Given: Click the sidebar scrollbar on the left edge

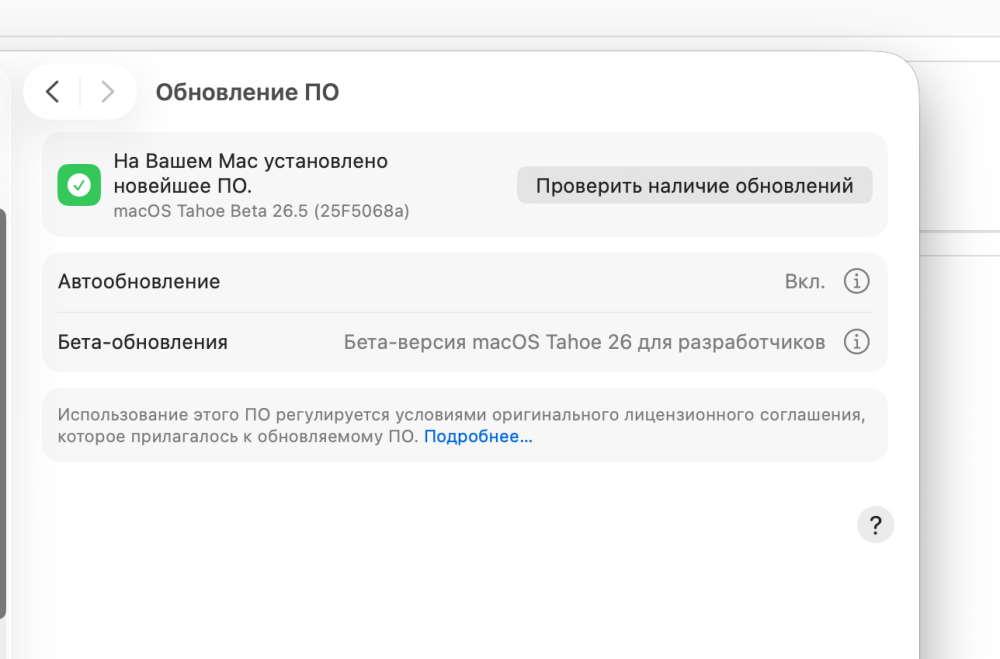Looking at the screenshot, I should pyautogui.click(x=3, y=413).
